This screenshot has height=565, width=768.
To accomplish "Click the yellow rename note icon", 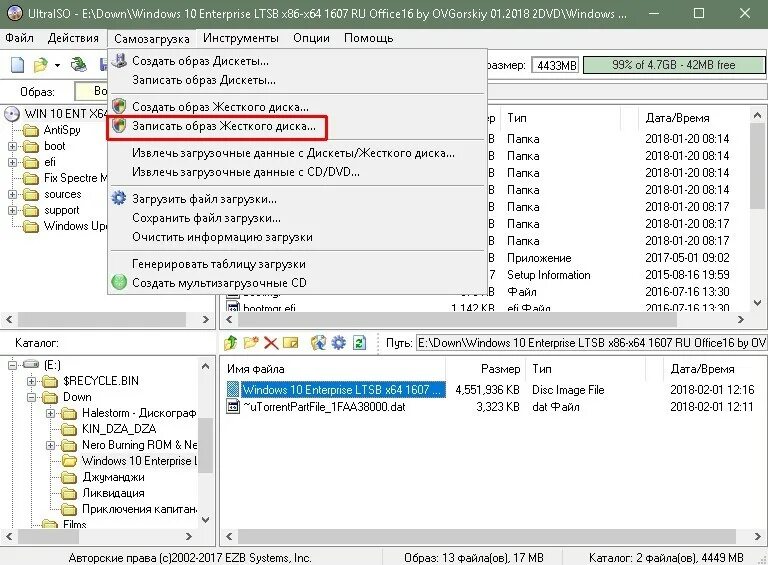I will pos(290,343).
